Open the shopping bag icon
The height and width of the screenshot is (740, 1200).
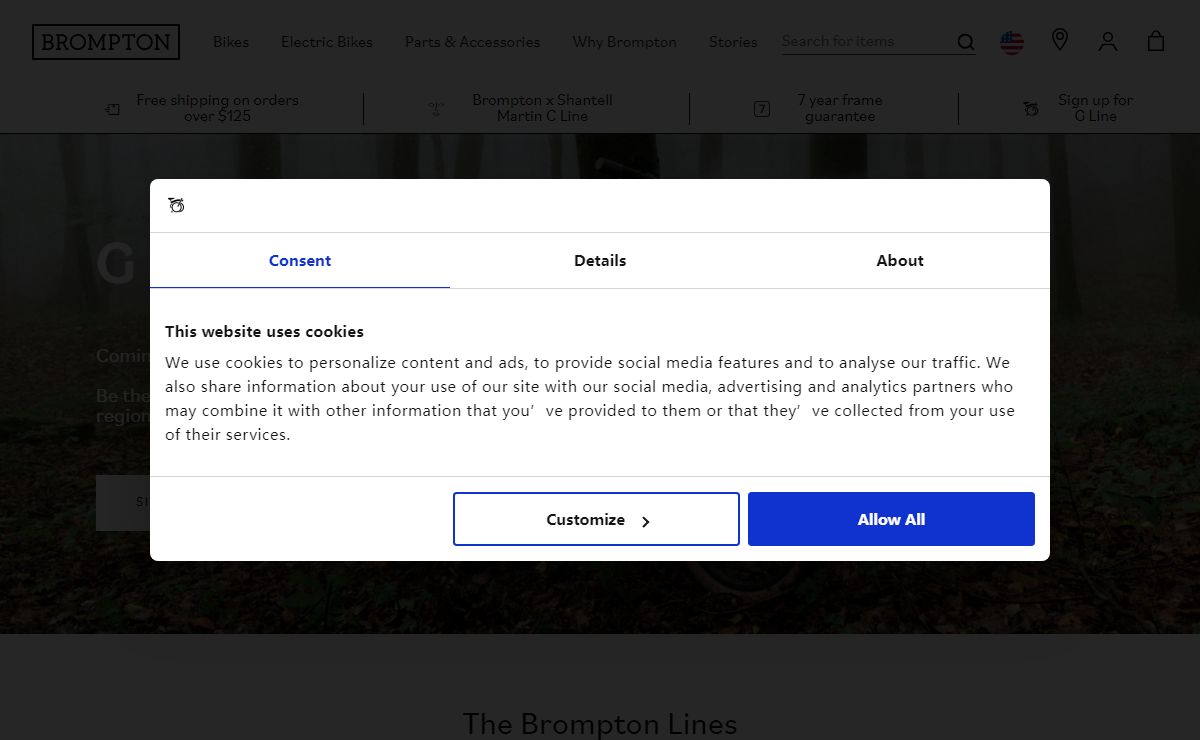pyautogui.click(x=1156, y=41)
